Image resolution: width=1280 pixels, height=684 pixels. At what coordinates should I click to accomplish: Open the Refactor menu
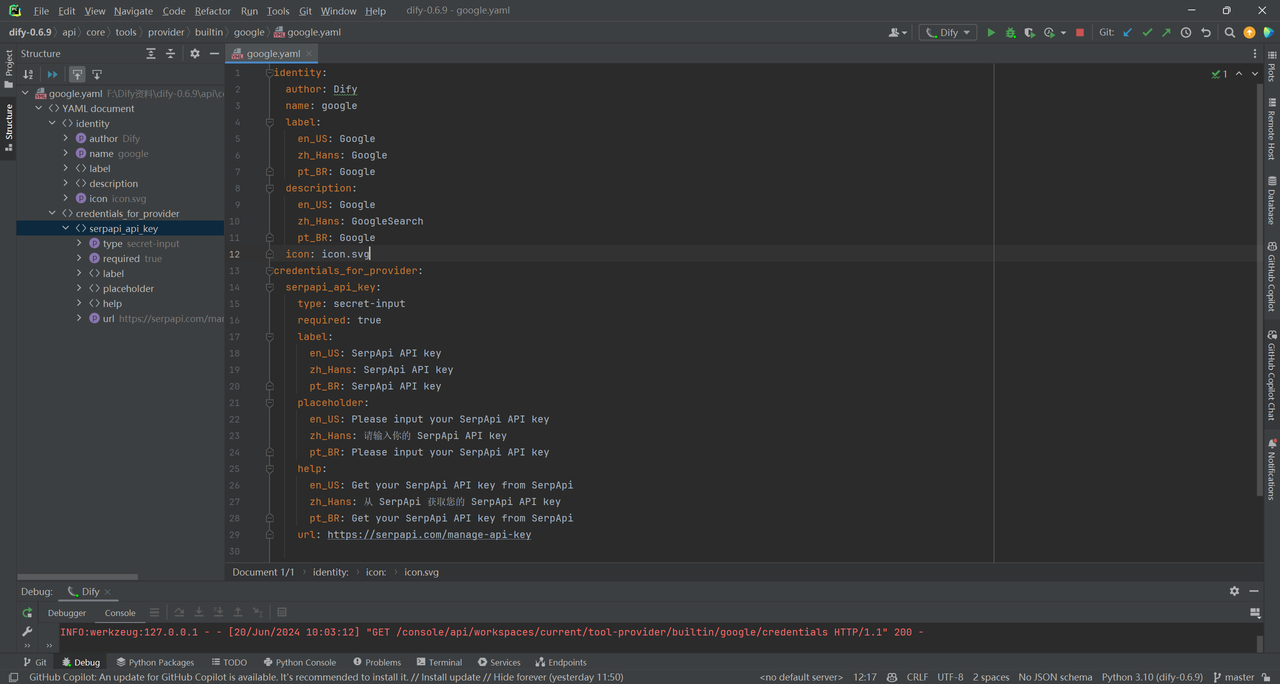(x=213, y=11)
